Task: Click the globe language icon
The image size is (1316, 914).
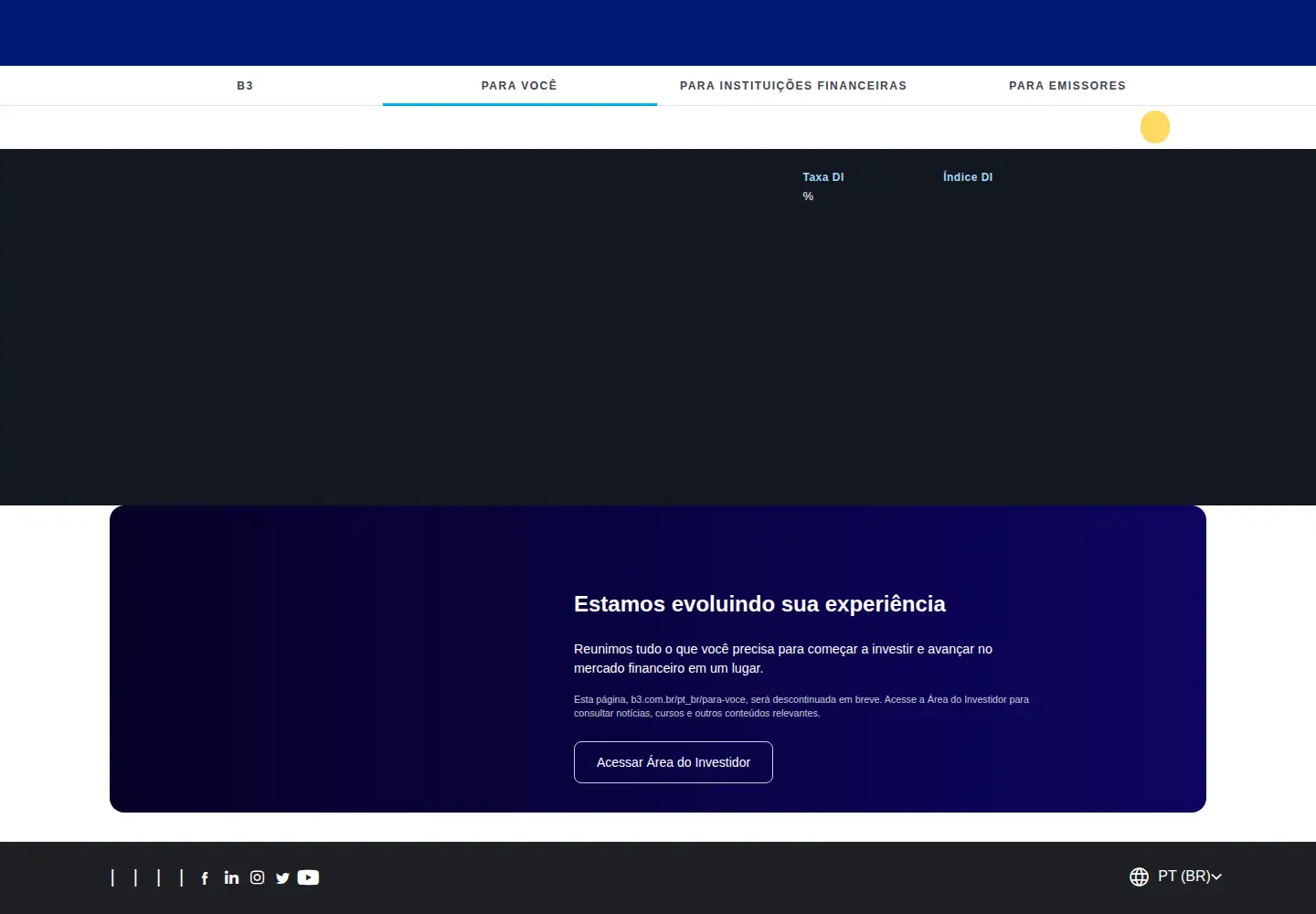Action: pyautogui.click(x=1139, y=877)
